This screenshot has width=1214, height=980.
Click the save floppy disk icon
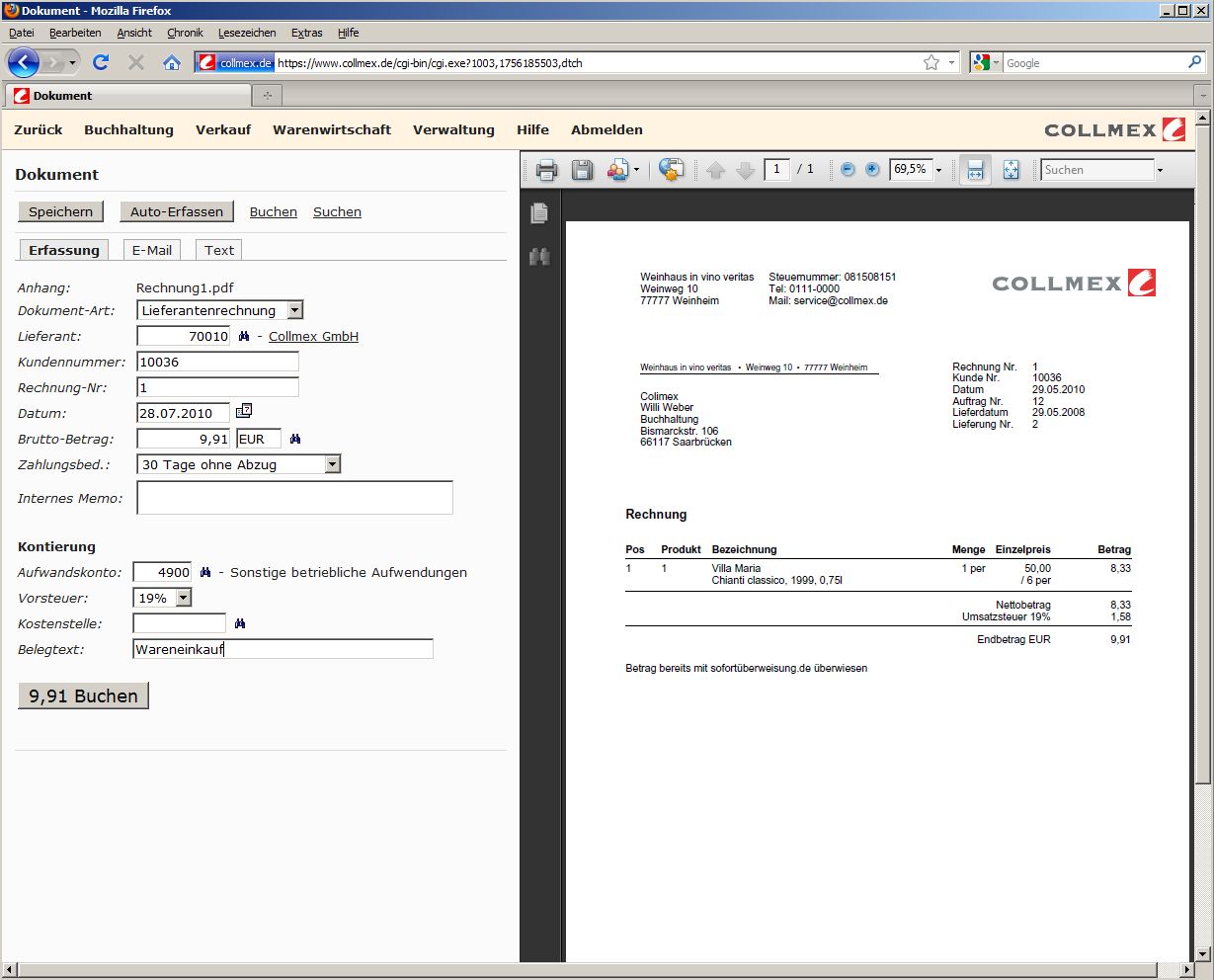pos(583,170)
